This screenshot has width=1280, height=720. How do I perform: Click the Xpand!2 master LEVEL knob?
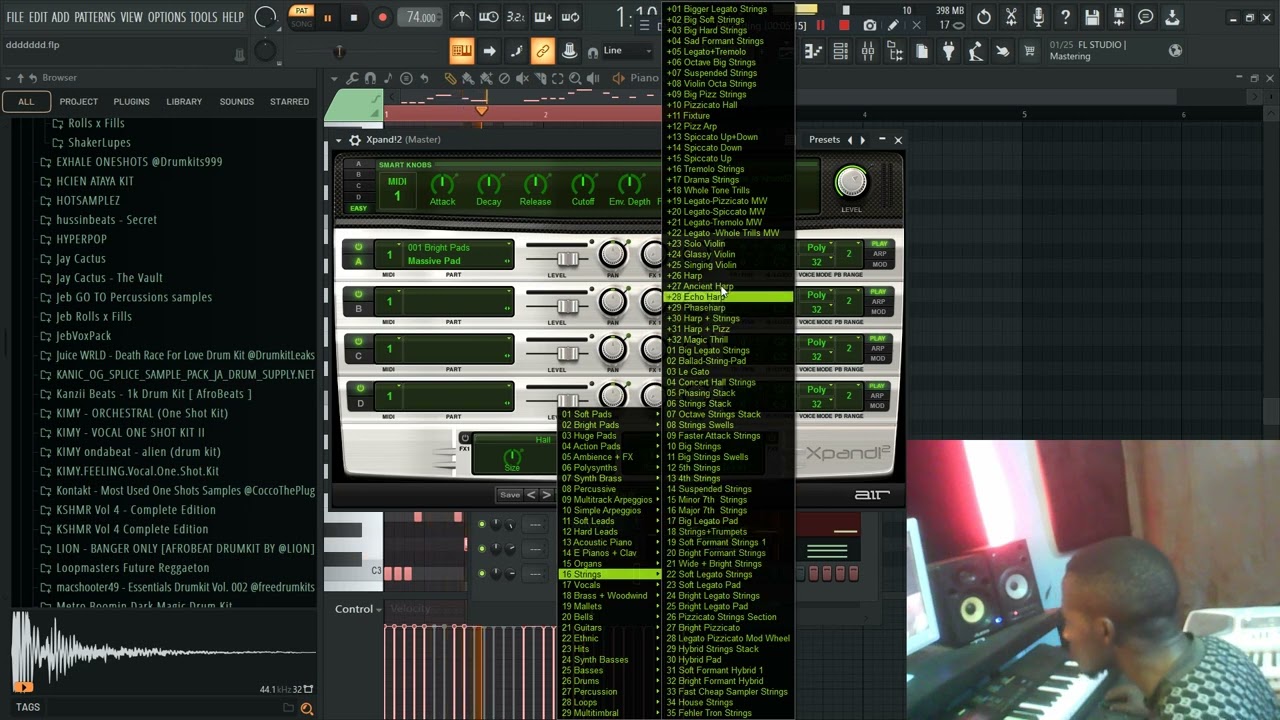pos(851,183)
